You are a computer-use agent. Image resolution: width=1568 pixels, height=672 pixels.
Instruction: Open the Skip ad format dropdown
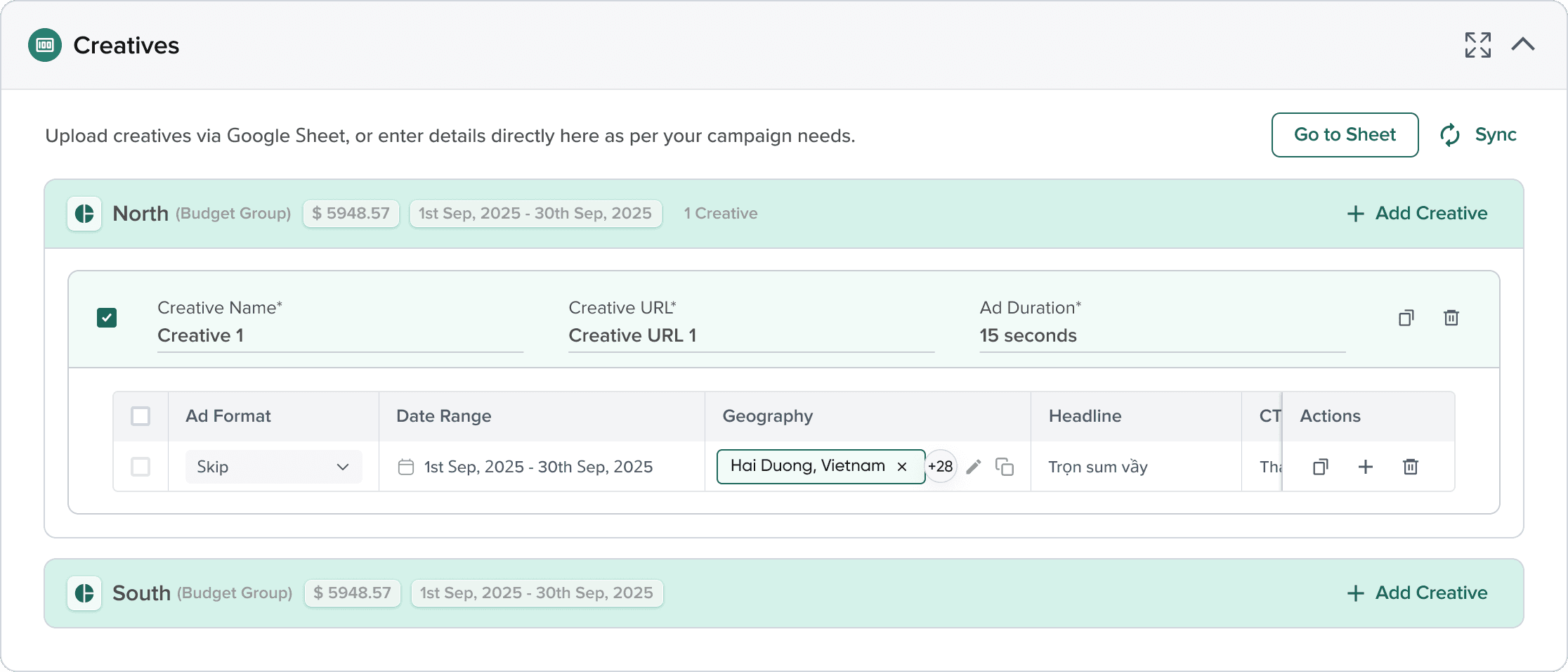tap(273, 467)
